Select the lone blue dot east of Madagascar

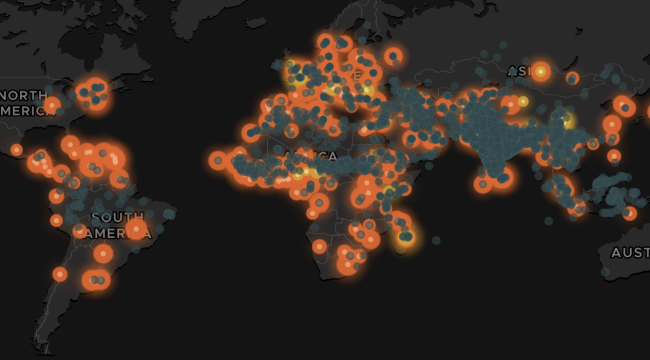coord(436,240)
